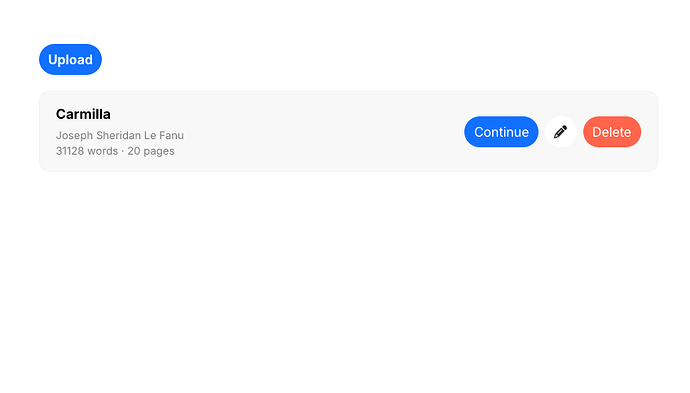This screenshot has height=393, width=690.
Task: Remove Carmilla using the Delete button
Action: point(612,132)
